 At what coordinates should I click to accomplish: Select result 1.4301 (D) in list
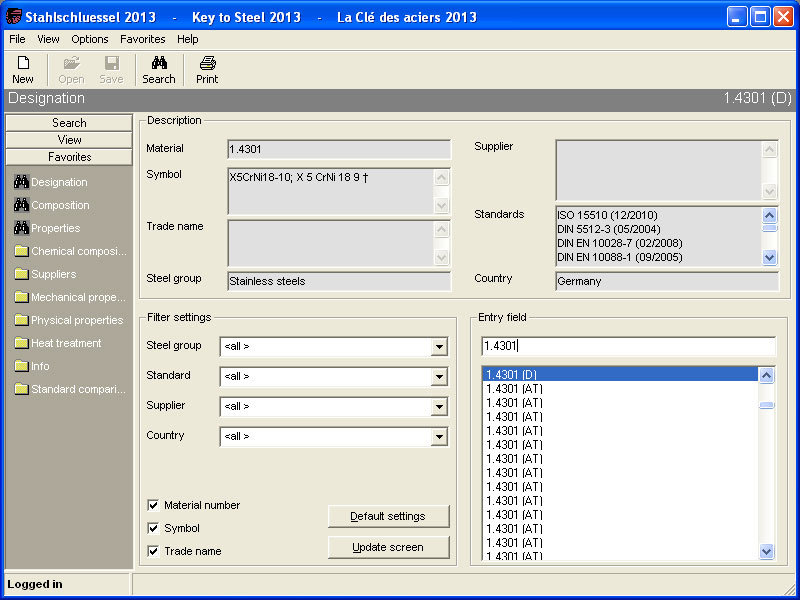click(620, 374)
